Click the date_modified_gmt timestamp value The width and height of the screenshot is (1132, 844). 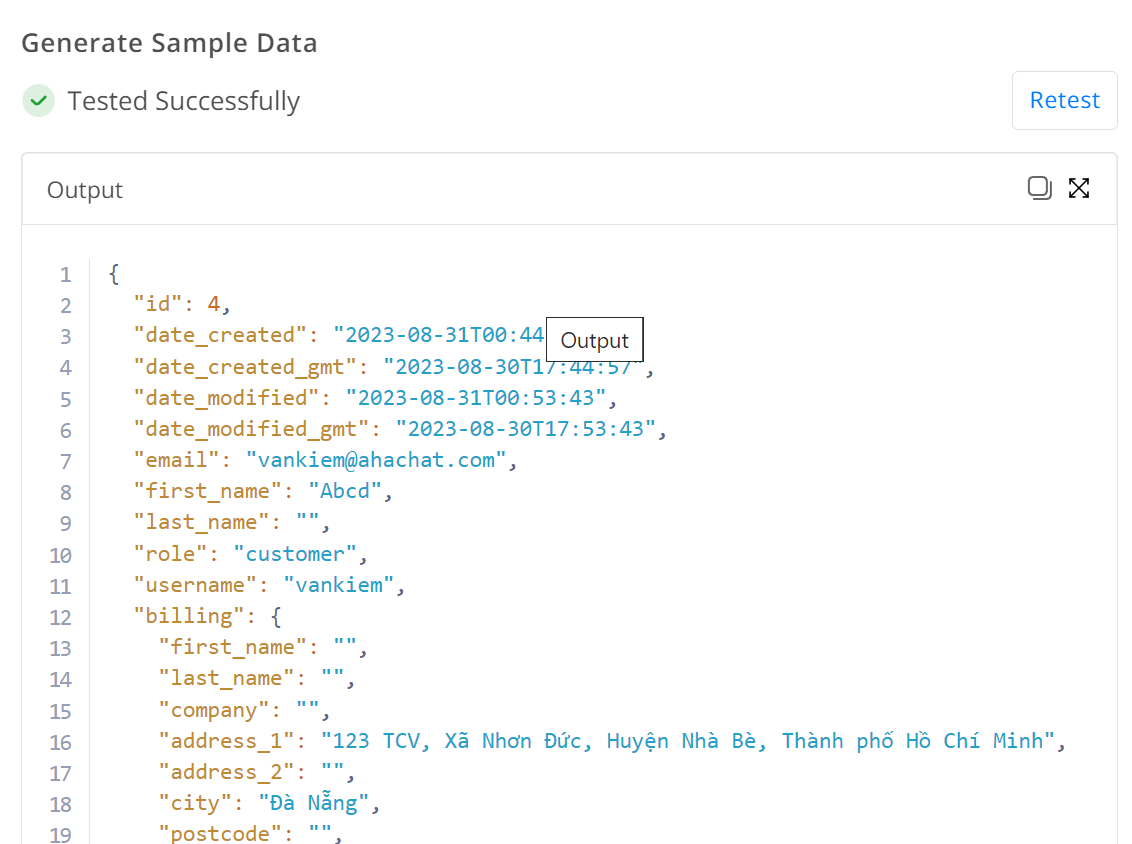525,429
